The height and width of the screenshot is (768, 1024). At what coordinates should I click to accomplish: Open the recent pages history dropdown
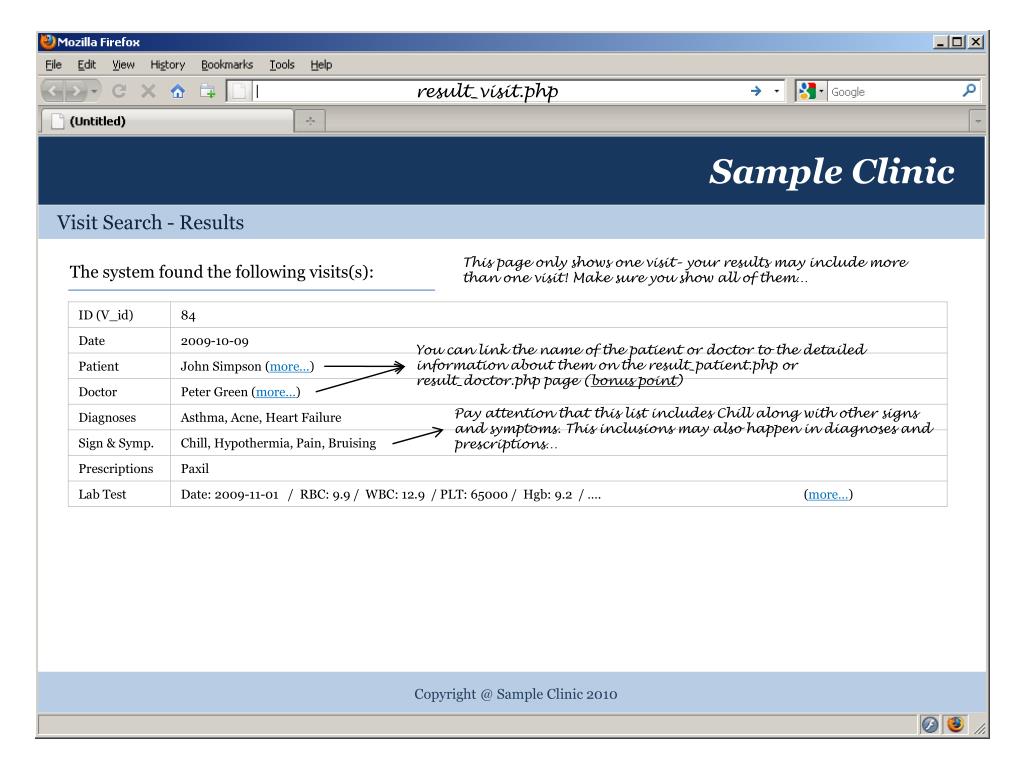[x=94, y=91]
